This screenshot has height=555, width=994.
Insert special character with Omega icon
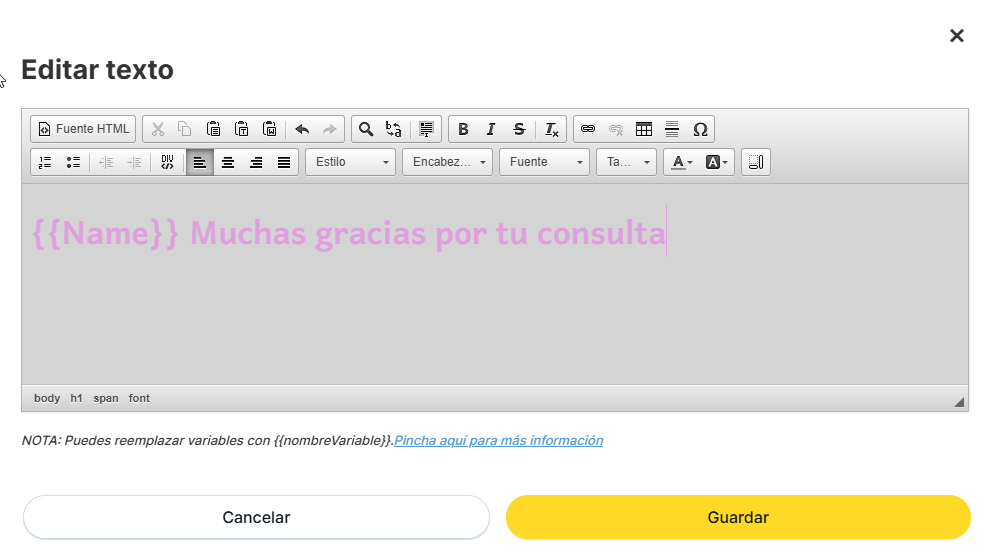(x=700, y=129)
